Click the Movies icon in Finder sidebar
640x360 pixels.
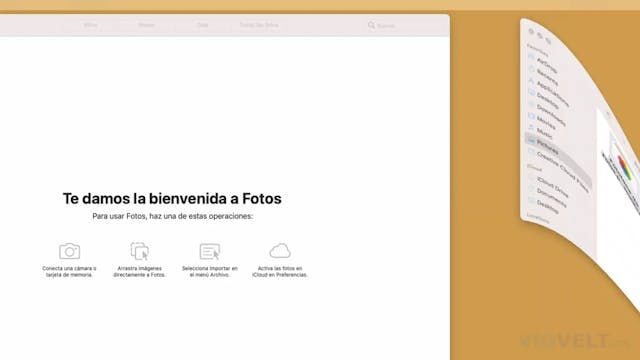[x=531, y=116]
